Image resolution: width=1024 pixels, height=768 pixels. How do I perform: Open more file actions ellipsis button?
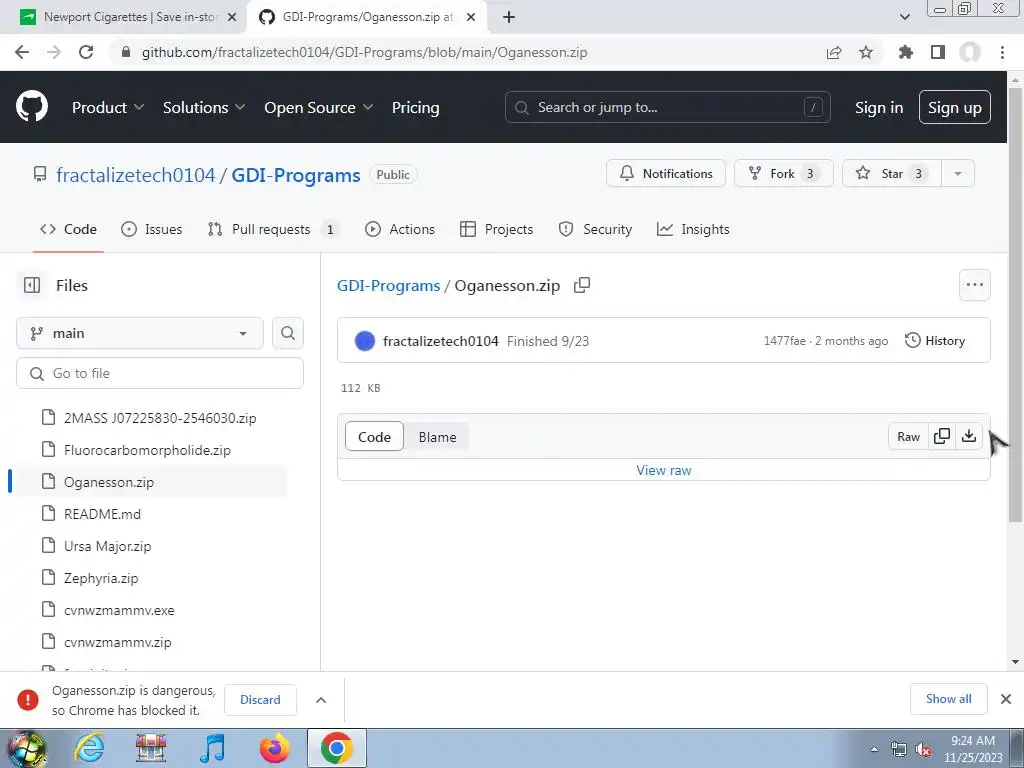pyautogui.click(x=974, y=285)
